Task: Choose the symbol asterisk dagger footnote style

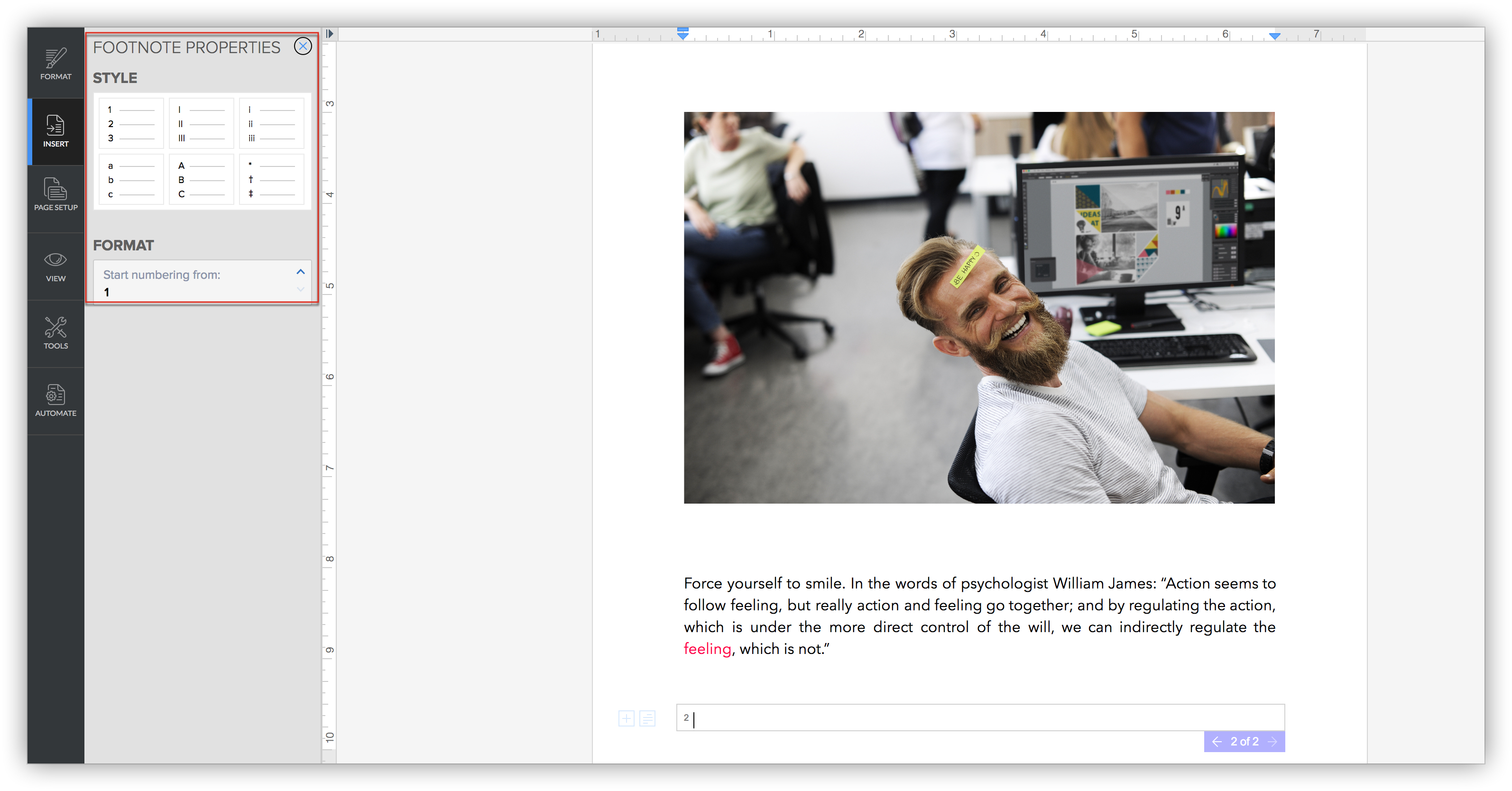Action: [271, 180]
